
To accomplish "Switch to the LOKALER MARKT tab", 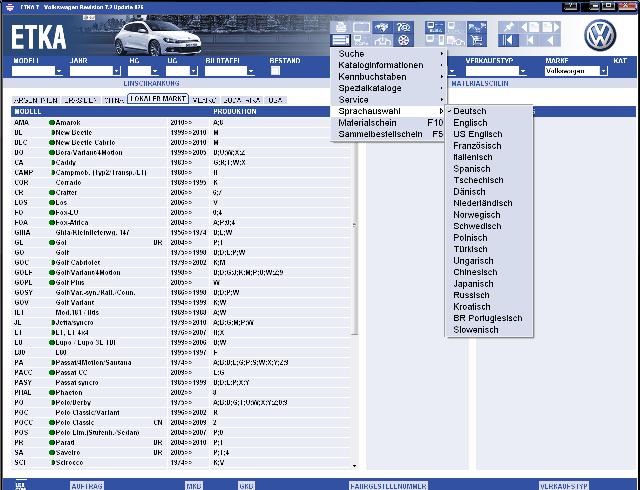I will (158, 99).
